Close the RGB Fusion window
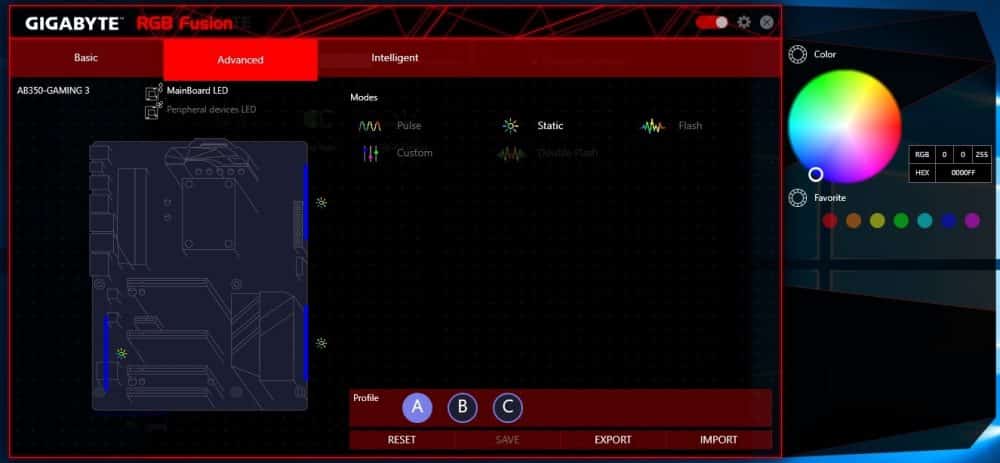Image resolution: width=1000 pixels, height=463 pixels. click(x=767, y=22)
